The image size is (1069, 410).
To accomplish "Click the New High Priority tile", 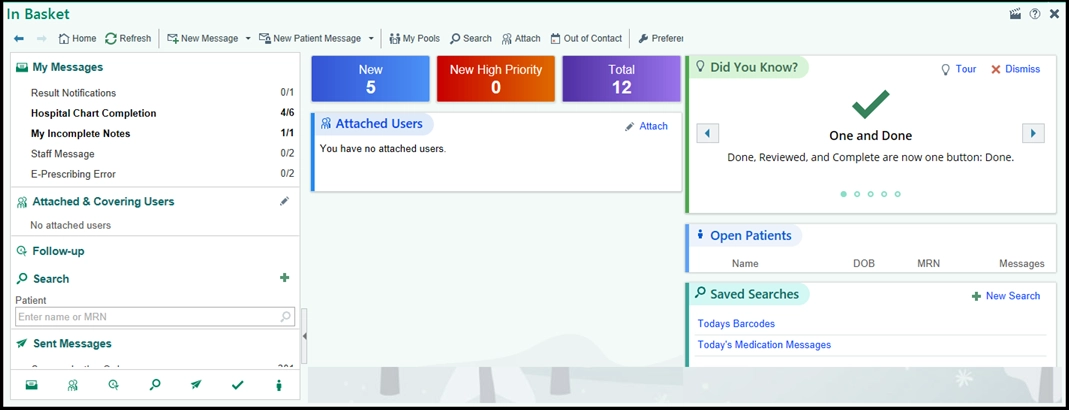I will [495, 79].
